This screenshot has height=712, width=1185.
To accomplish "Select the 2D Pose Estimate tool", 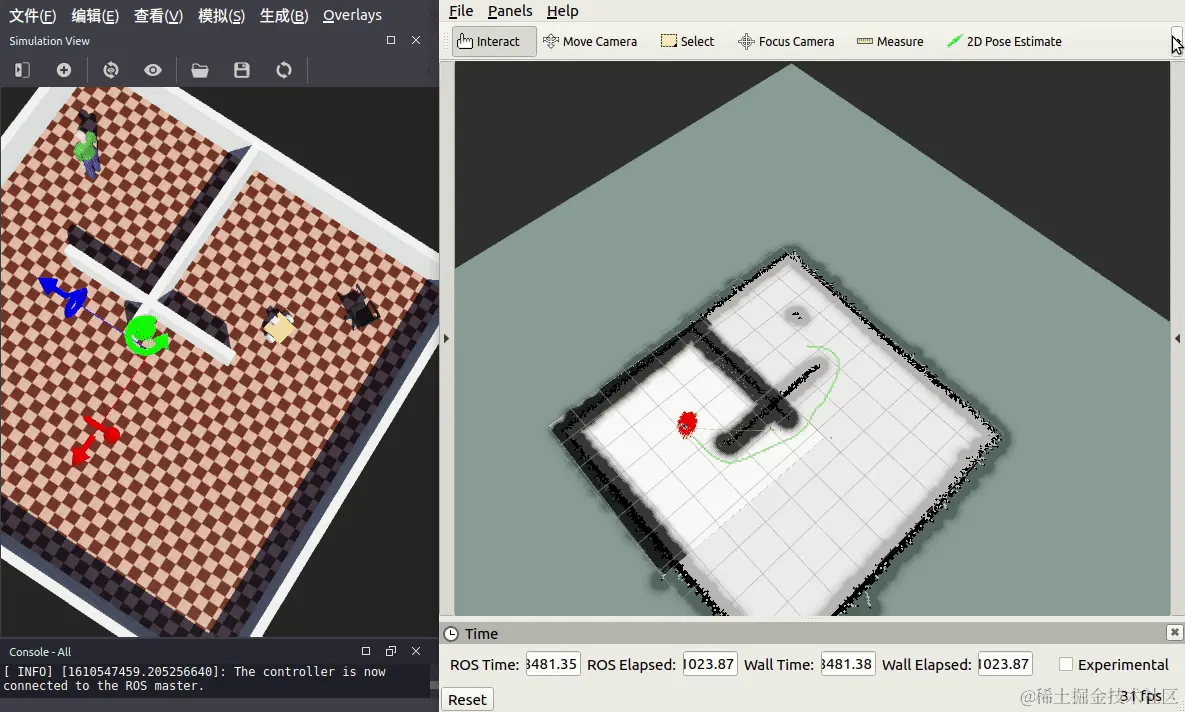I will [x=1004, y=42].
